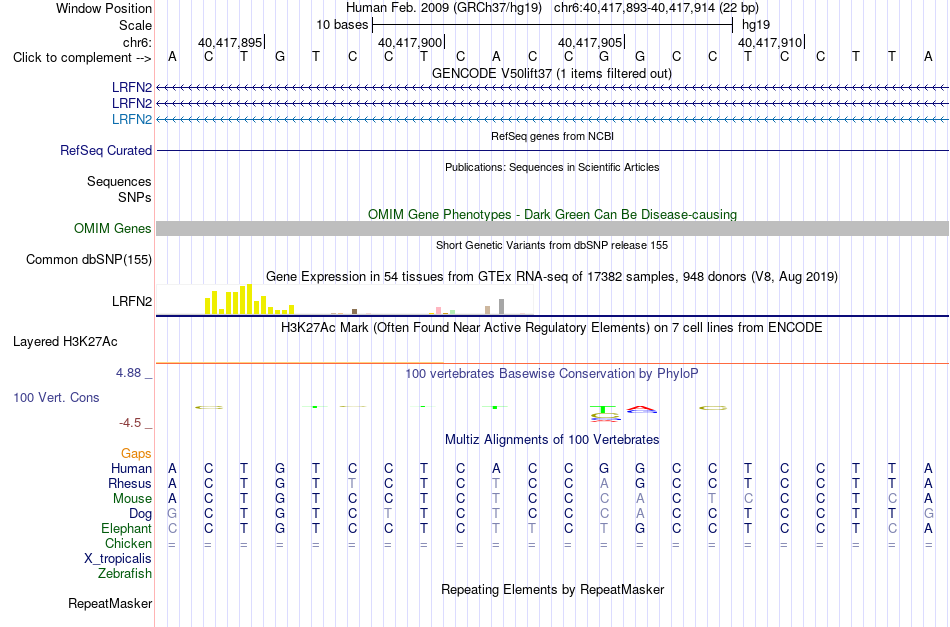Click the LRFN2 GTEx expression label

[131, 301]
